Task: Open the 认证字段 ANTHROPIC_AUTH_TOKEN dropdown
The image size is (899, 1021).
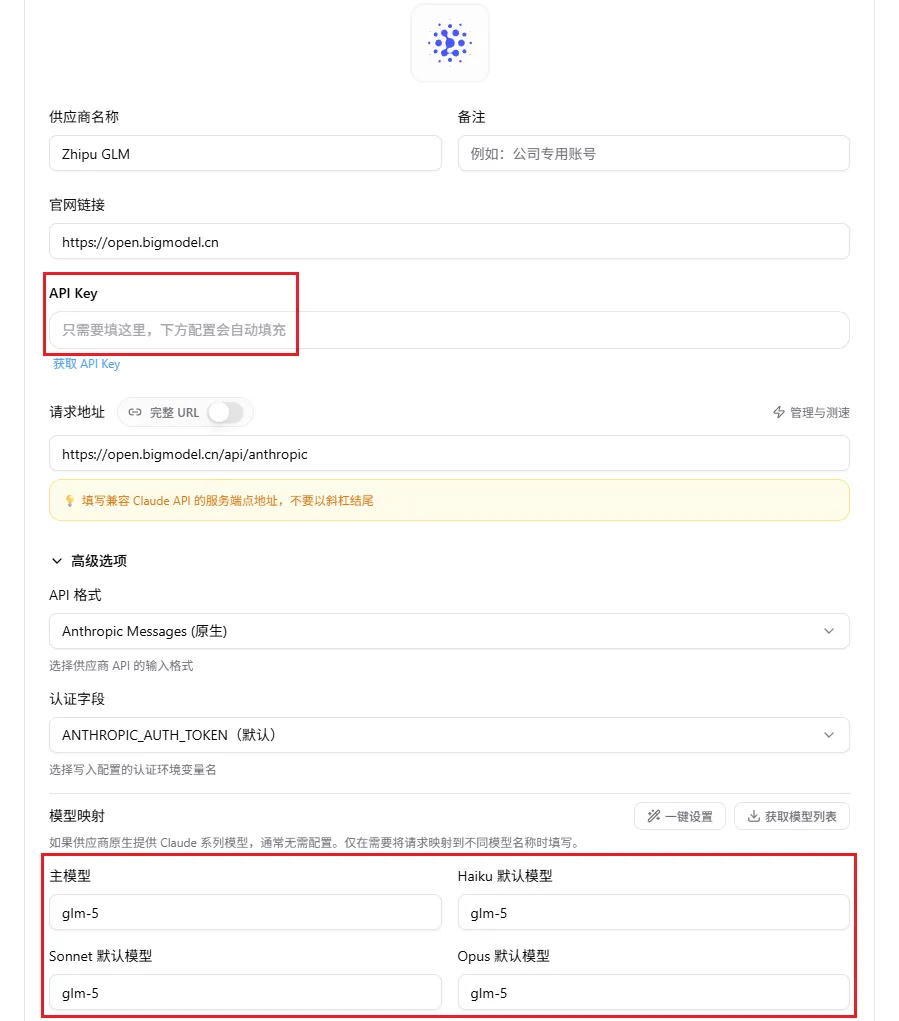Action: click(449, 735)
